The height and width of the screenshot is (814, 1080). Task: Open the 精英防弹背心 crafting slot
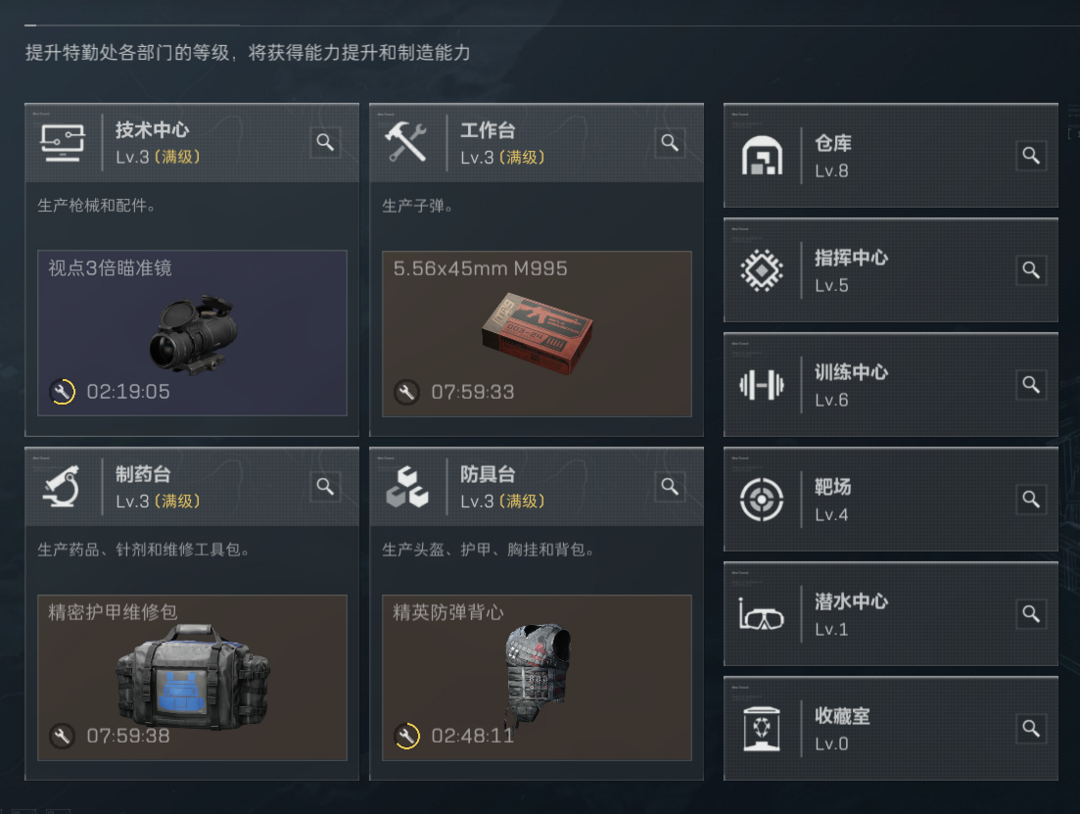pyautogui.click(x=537, y=678)
